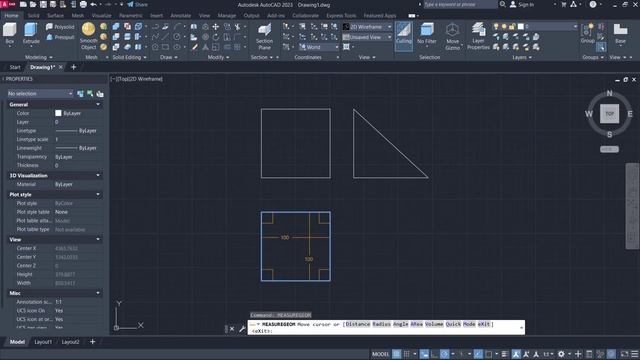Click the ByLayer color swatch property
Image resolution: width=640 pixels, height=360 pixels.
[x=58, y=113]
